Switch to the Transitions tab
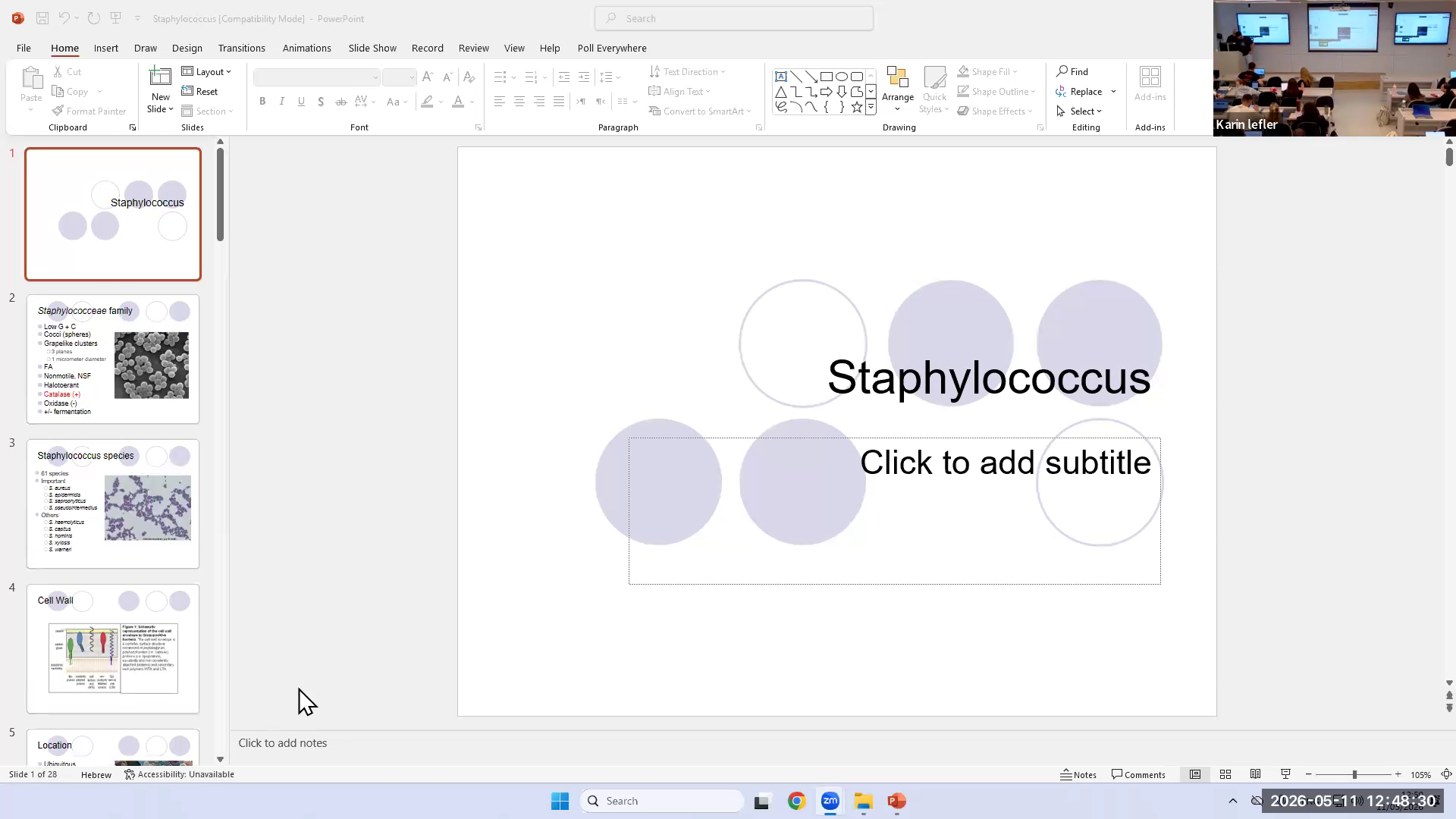 241,48
